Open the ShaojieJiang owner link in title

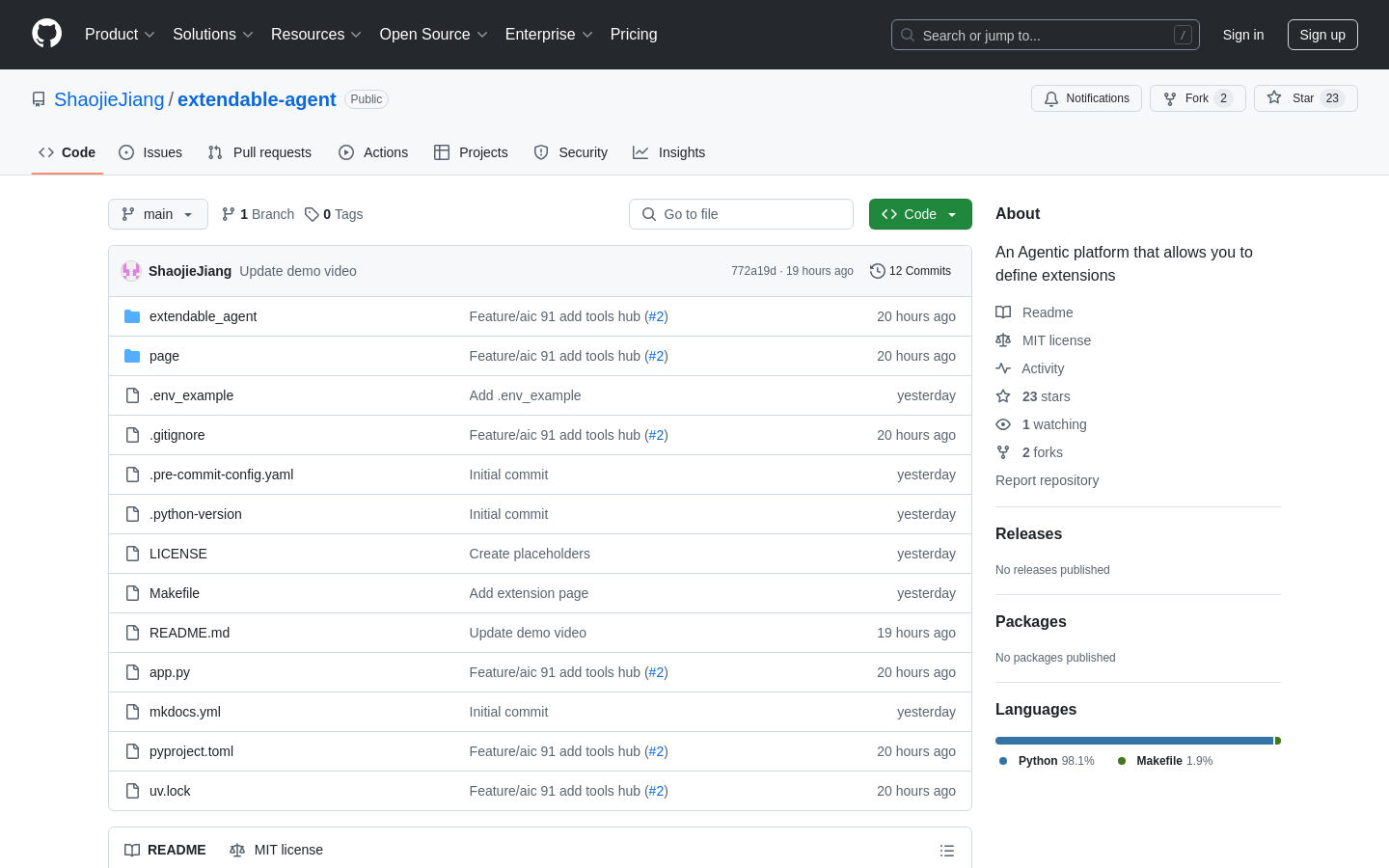109,99
